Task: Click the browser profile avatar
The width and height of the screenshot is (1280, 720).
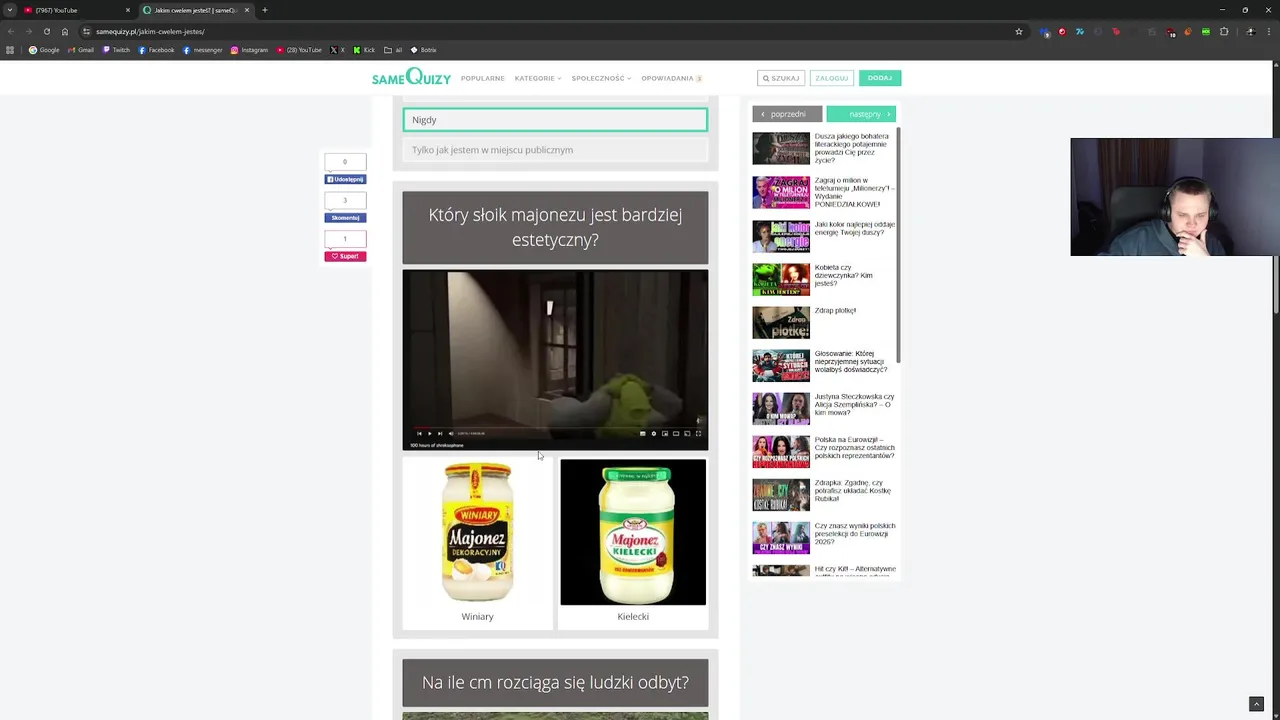Action: coord(1251,31)
